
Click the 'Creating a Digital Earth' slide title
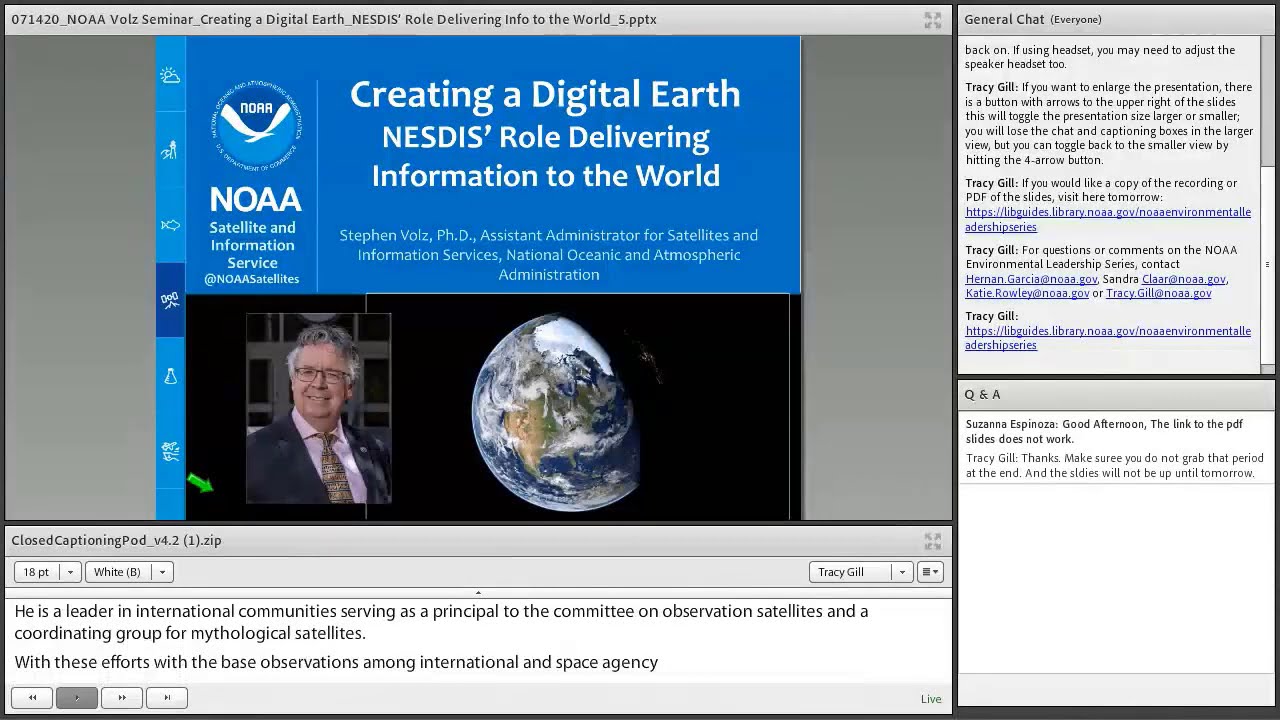tap(545, 94)
